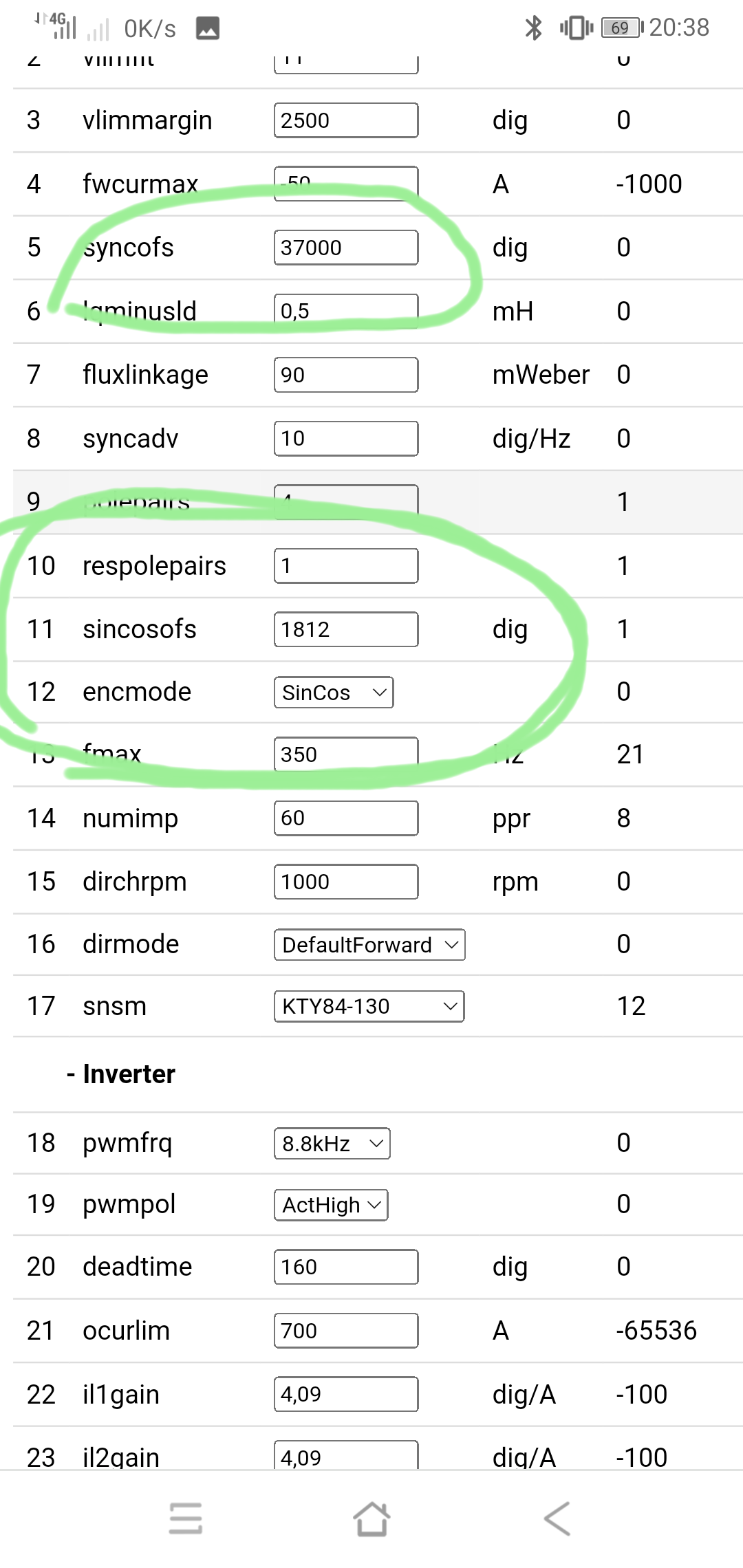Focus the syncofs value field
This screenshot has height=1568, width=743.
coord(345,248)
